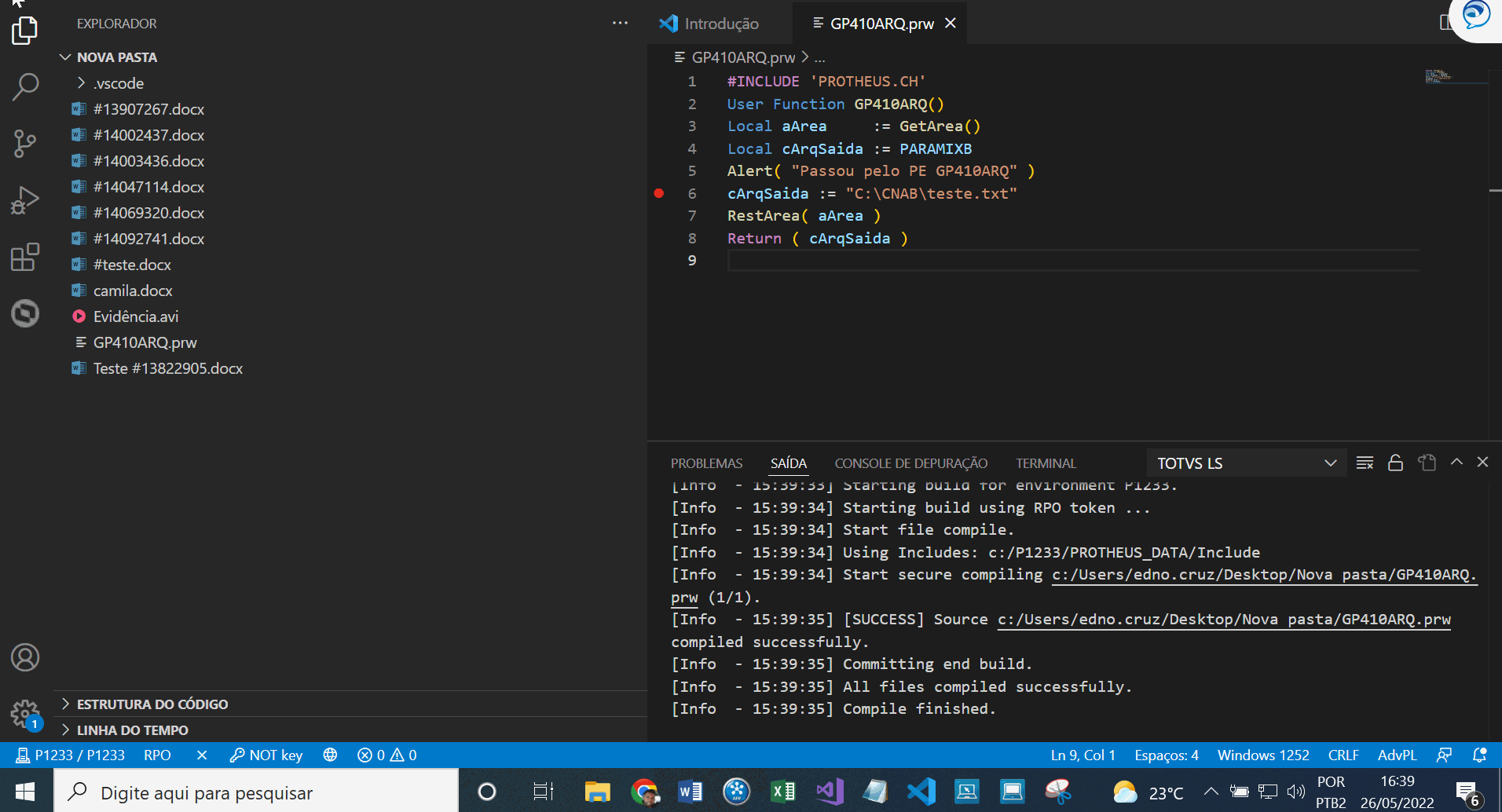This screenshot has width=1502, height=812.
Task: Click the breadcrumb ellipsis after GP410ARQ.prw
Action: pos(819,57)
